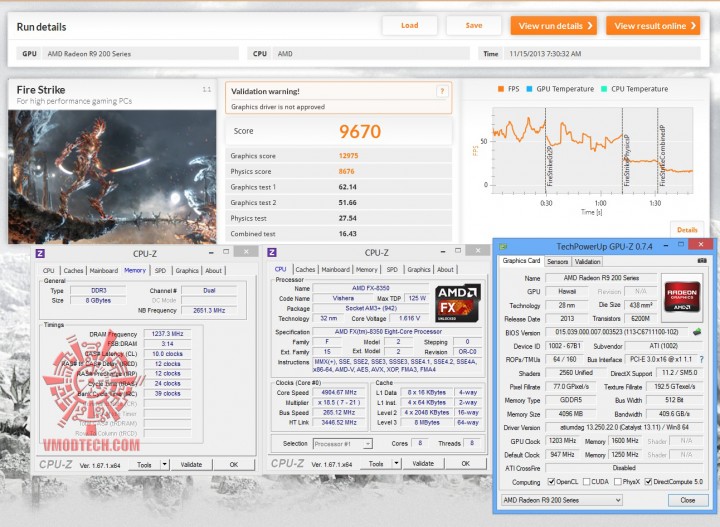Open About tab in CPU-Z Memory window
This screenshot has height=527, width=720.
pyautogui.click(x=213, y=270)
